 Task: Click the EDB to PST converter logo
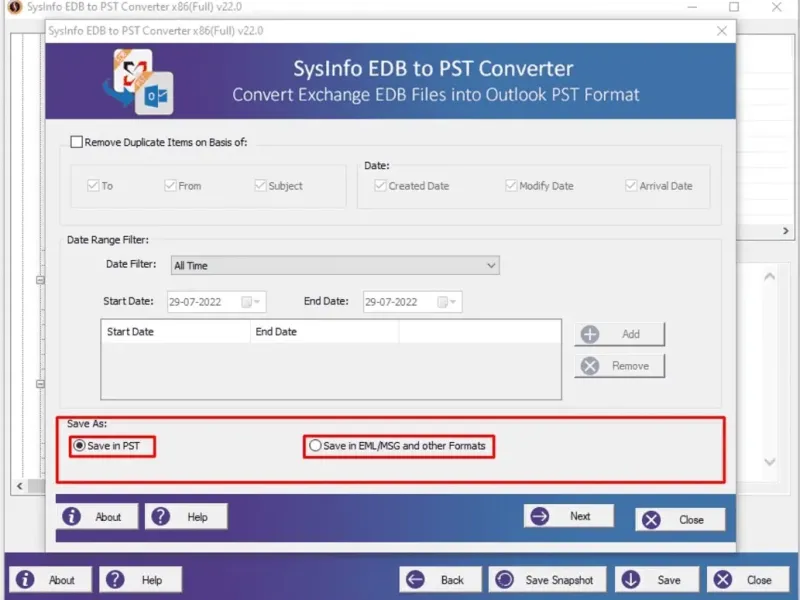[138, 82]
